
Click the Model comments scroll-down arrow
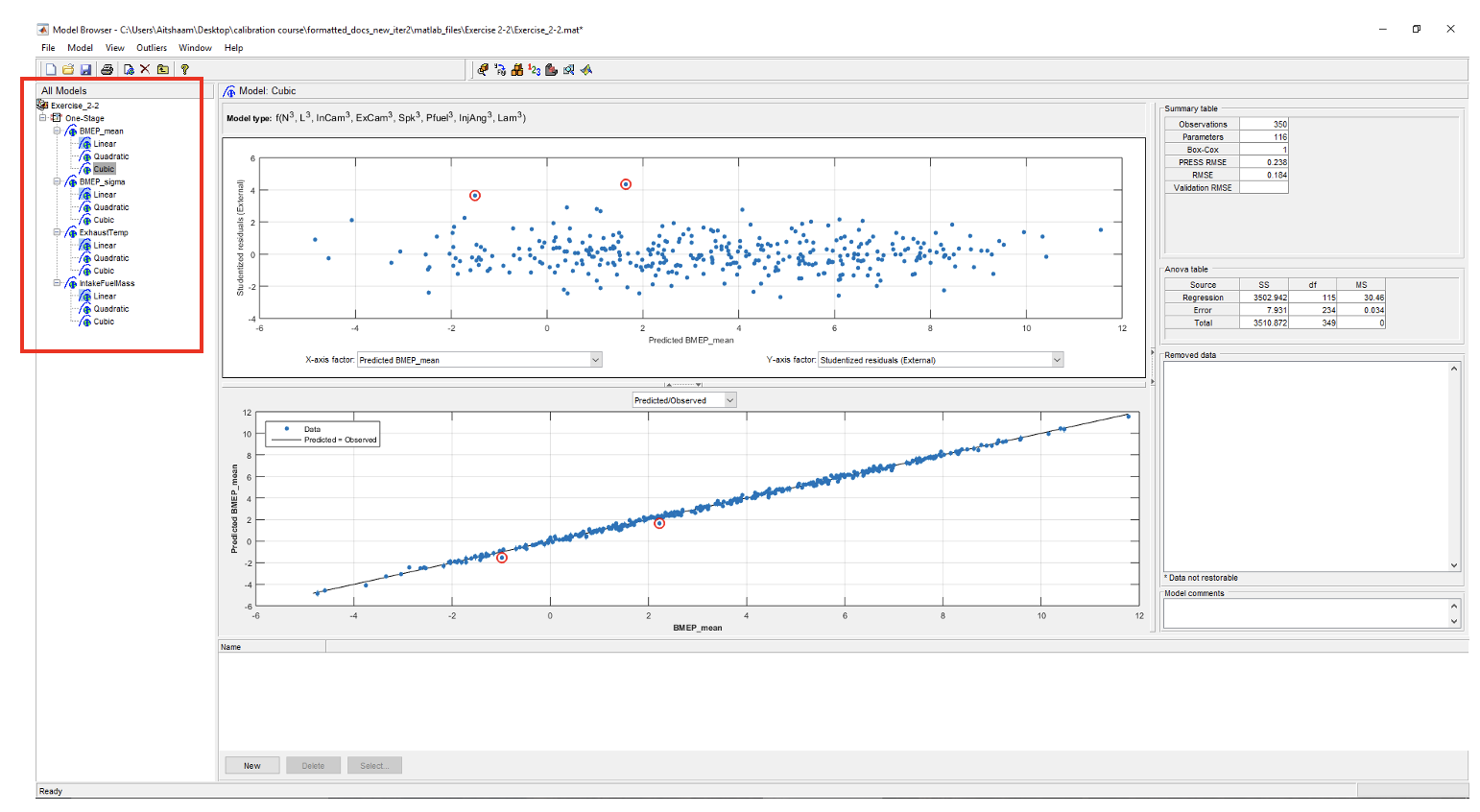(x=1454, y=622)
